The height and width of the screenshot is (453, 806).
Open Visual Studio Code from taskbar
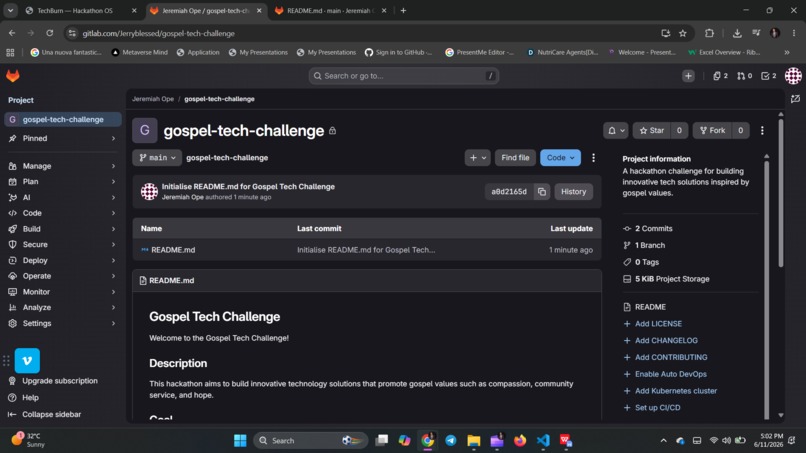pos(543,441)
